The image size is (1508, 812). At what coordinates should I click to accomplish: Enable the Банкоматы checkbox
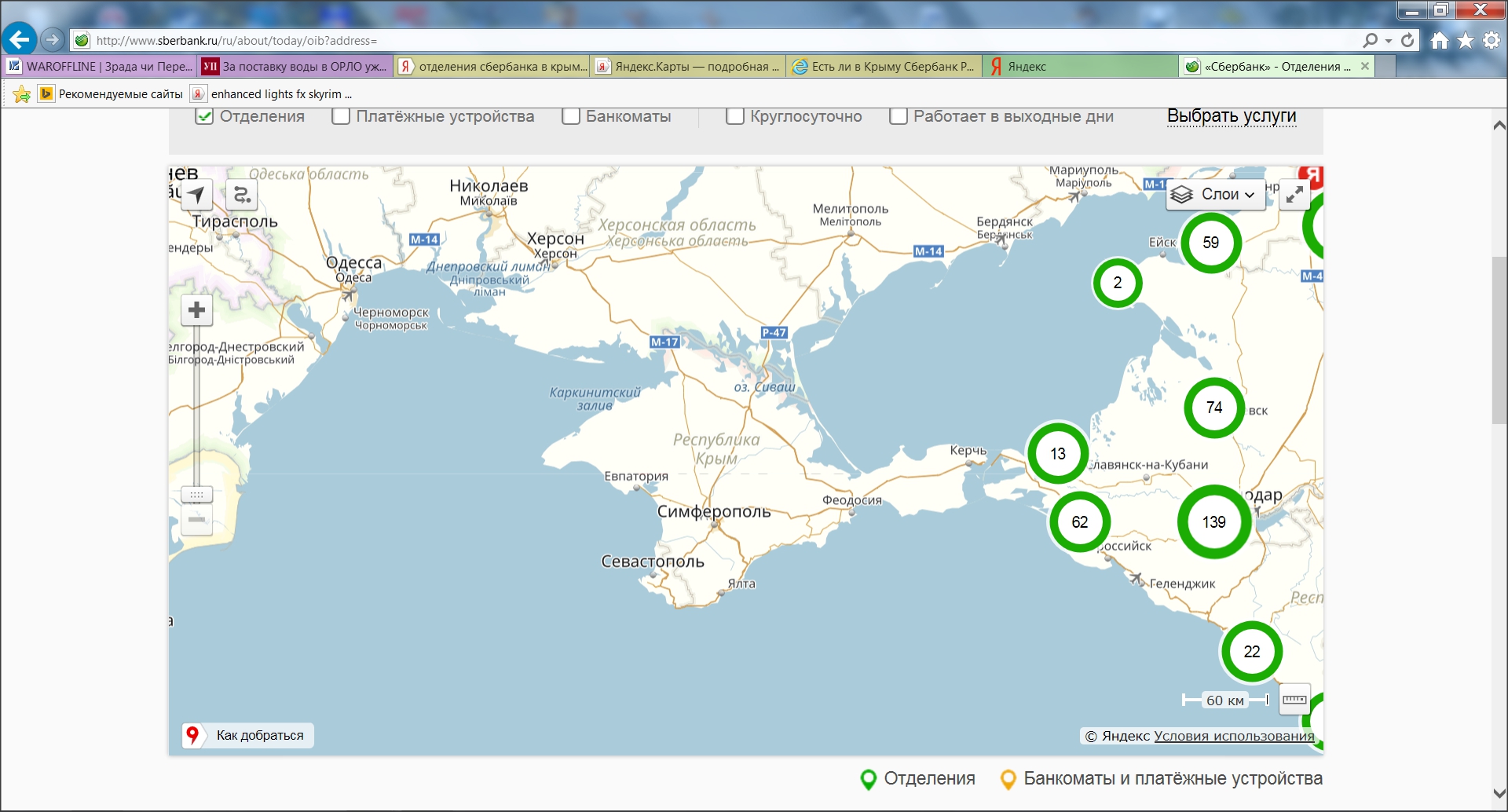point(571,116)
